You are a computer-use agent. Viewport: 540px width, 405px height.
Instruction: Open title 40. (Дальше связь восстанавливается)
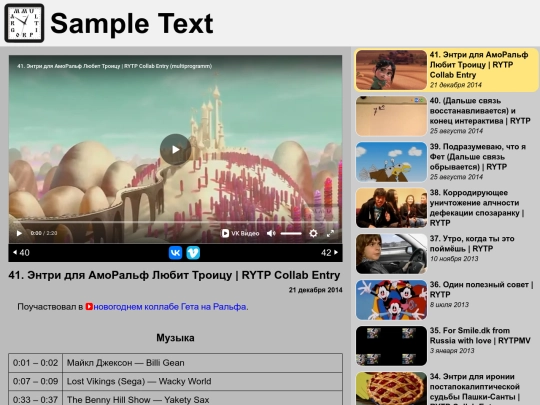coord(480,111)
